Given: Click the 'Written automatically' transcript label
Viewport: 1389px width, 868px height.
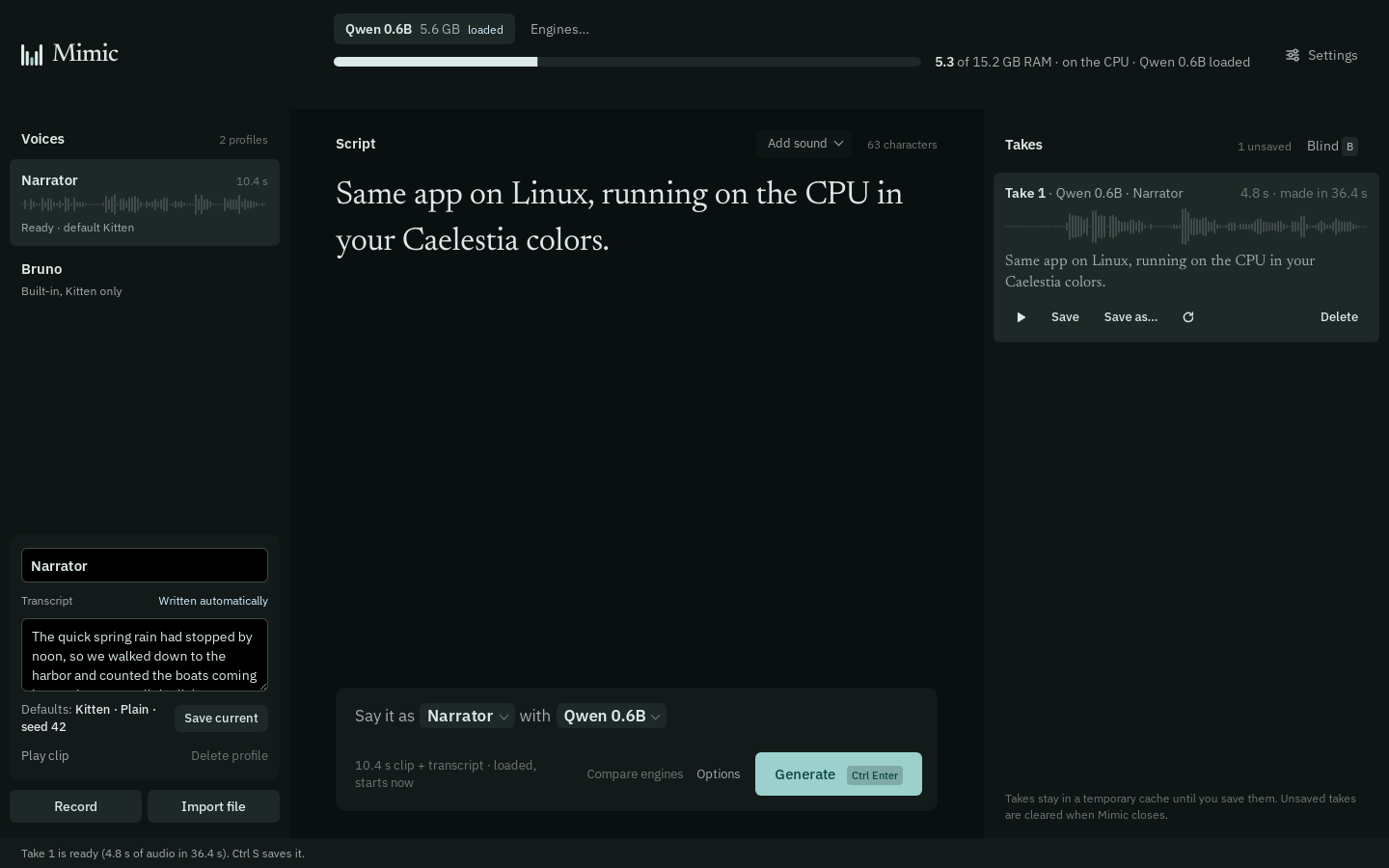Looking at the screenshot, I should [x=213, y=601].
